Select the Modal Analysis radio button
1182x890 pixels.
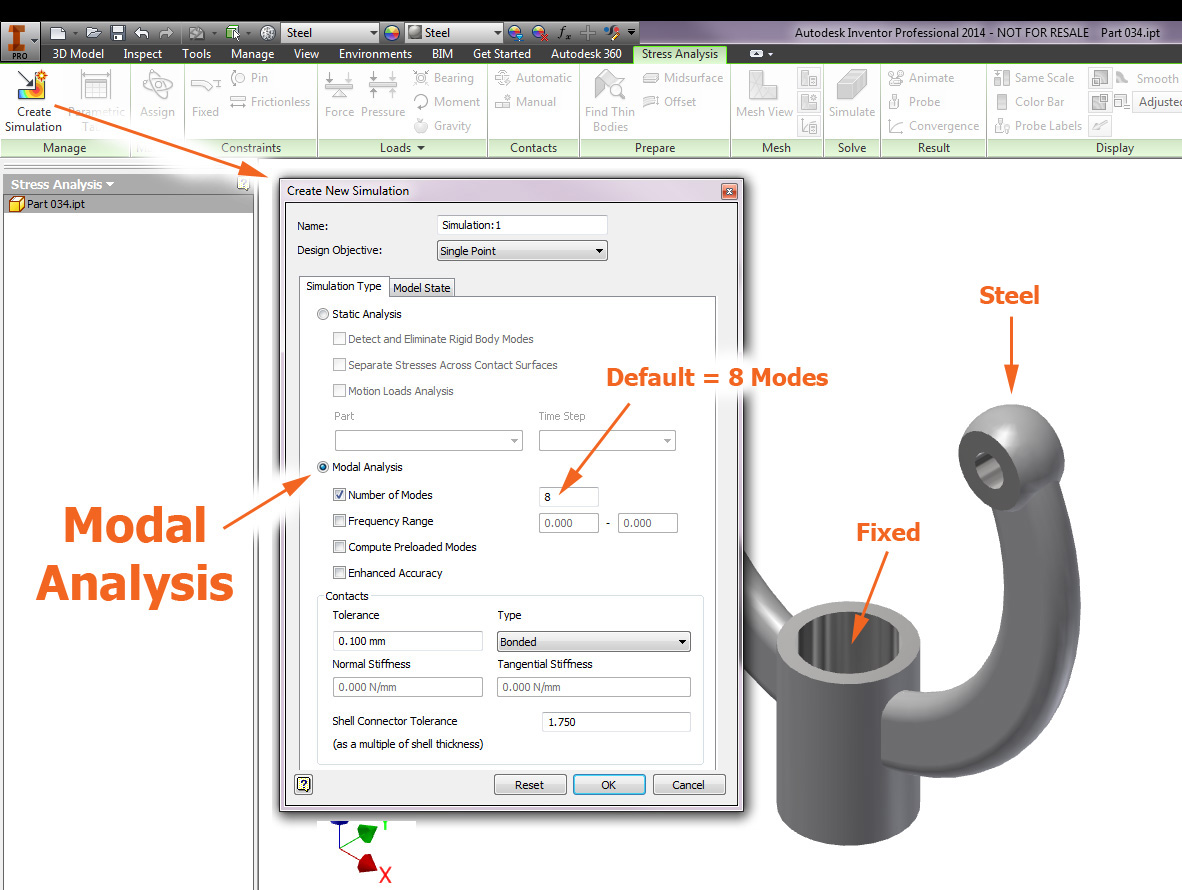(x=323, y=467)
